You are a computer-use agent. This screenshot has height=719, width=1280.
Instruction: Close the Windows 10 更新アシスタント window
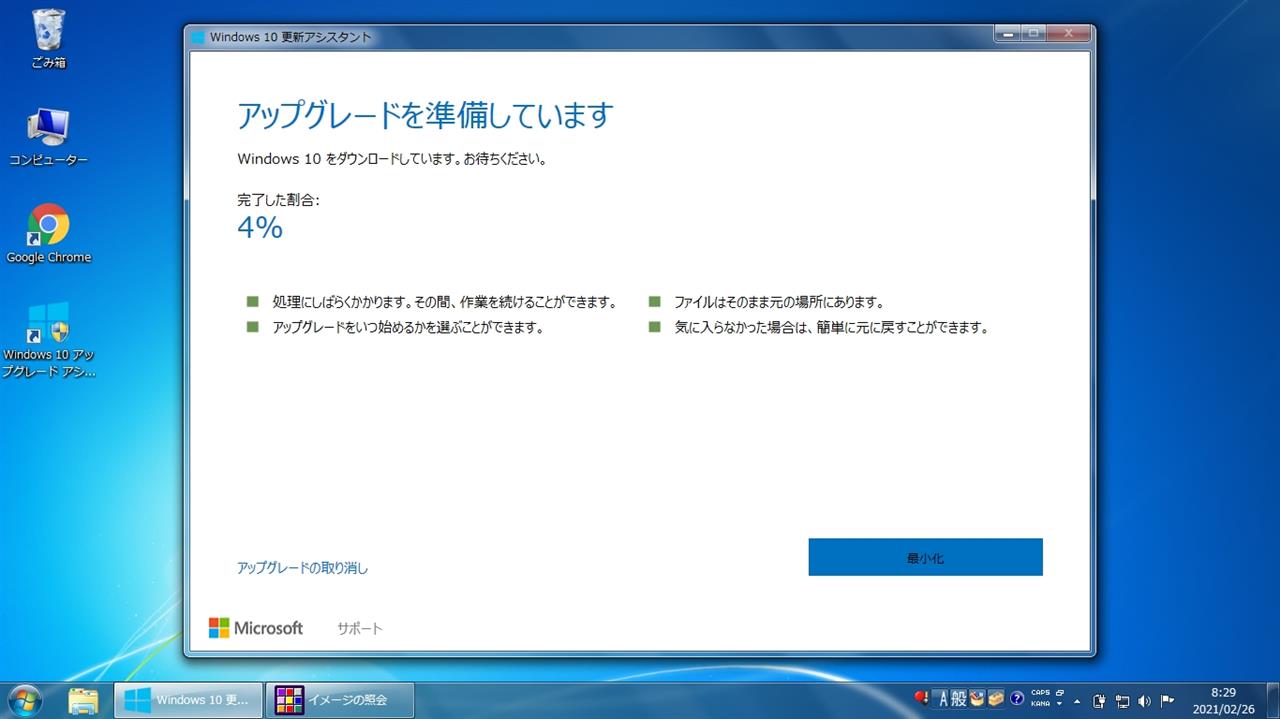click(x=1068, y=33)
